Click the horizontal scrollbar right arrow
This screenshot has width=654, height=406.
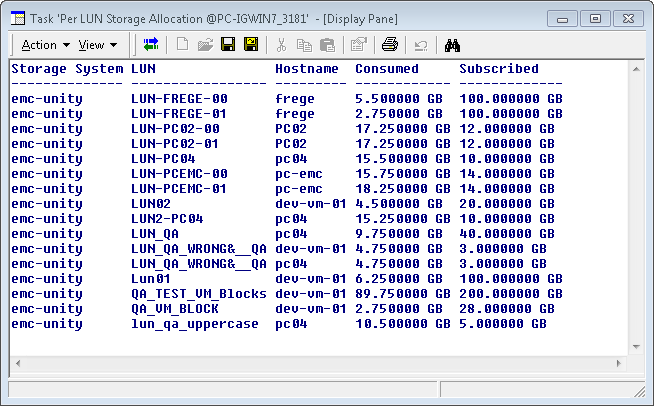tap(620, 365)
